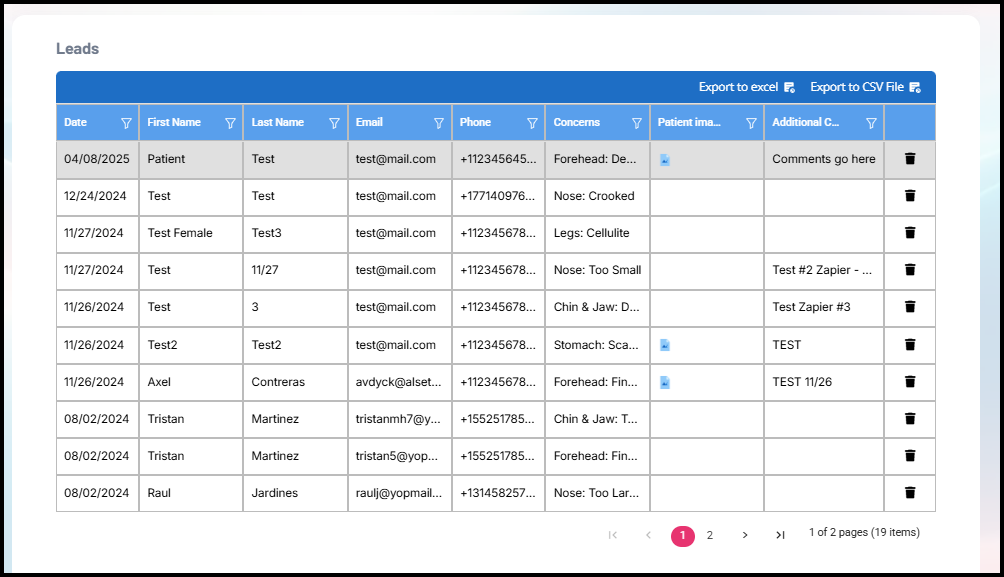Go to next page arrow
The height and width of the screenshot is (577, 1004).
point(745,535)
